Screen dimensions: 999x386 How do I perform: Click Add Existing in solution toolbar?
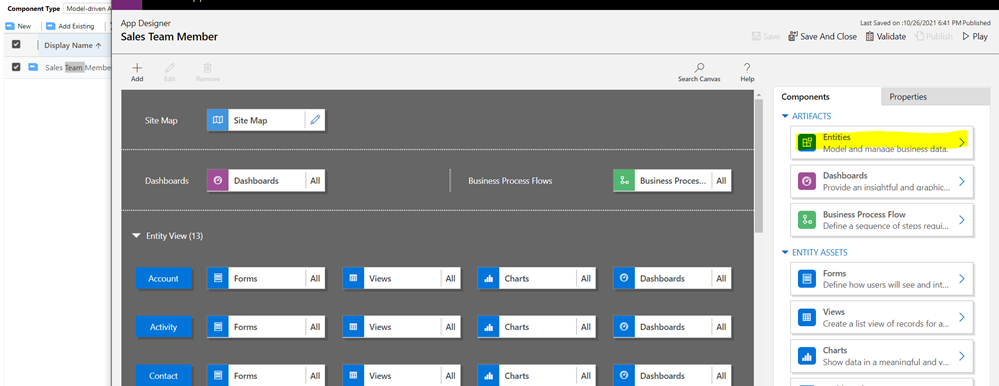(71, 26)
